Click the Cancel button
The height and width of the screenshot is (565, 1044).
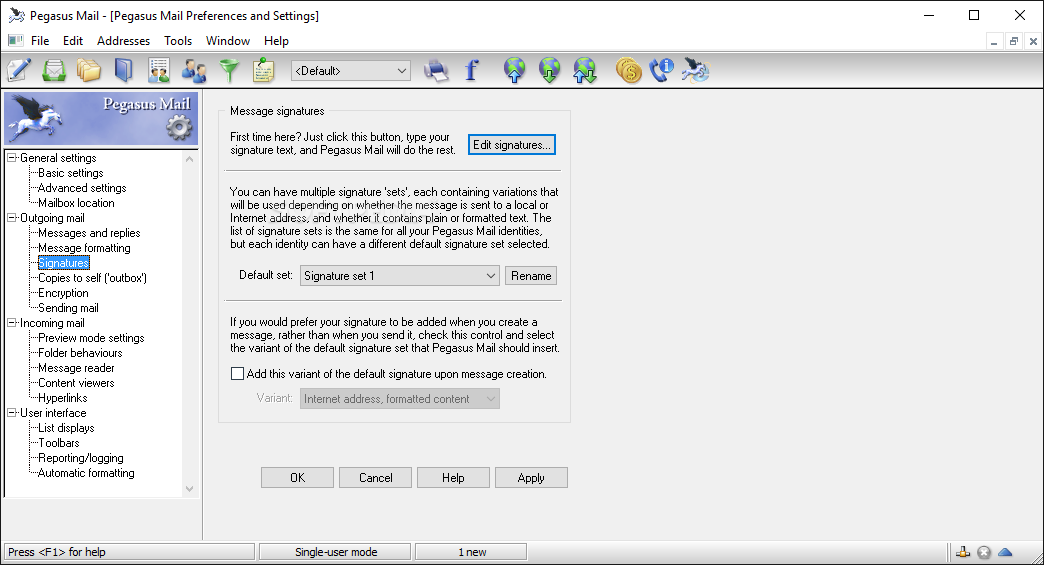pos(376,478)
